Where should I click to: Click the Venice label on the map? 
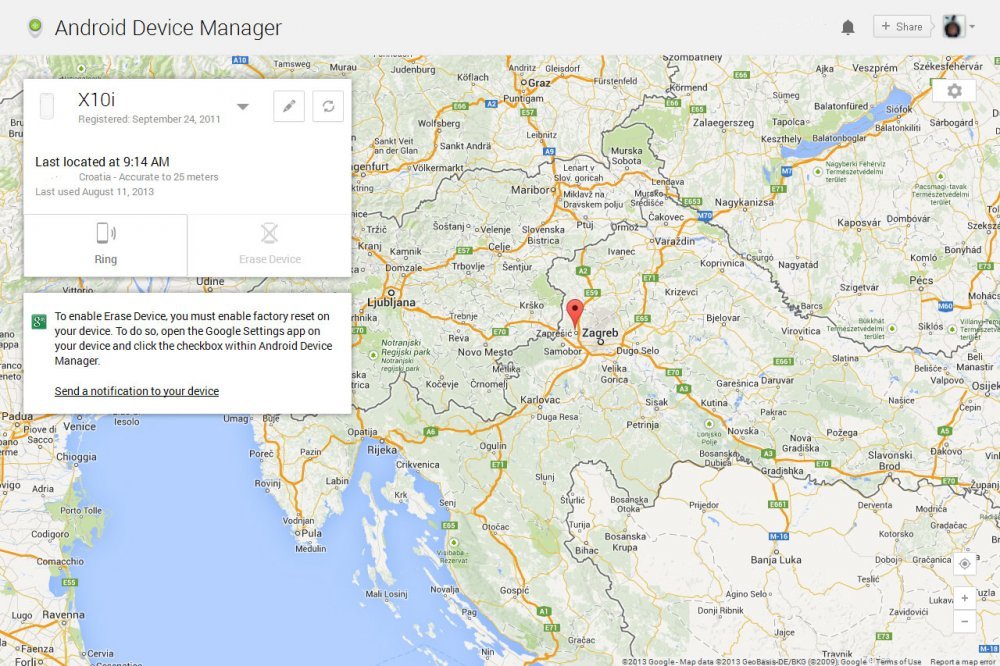(x=79, y=426)
